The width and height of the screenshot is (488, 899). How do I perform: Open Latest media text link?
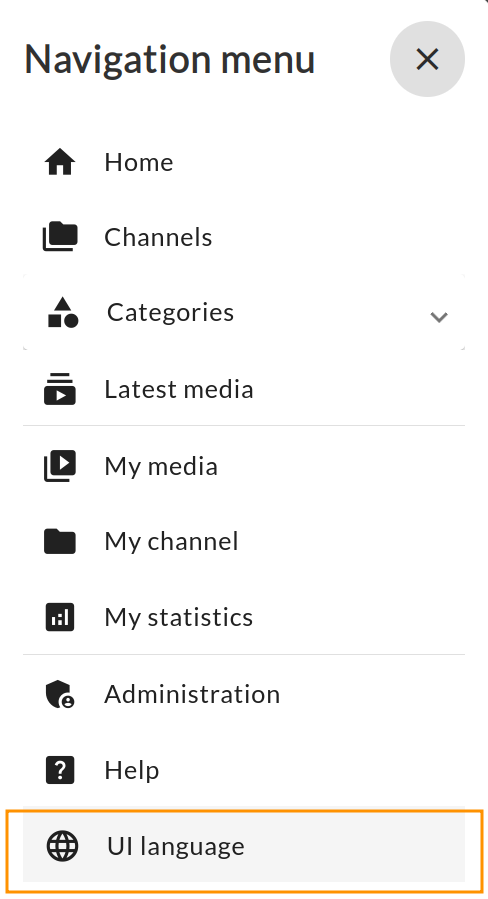tap(179, 389)
